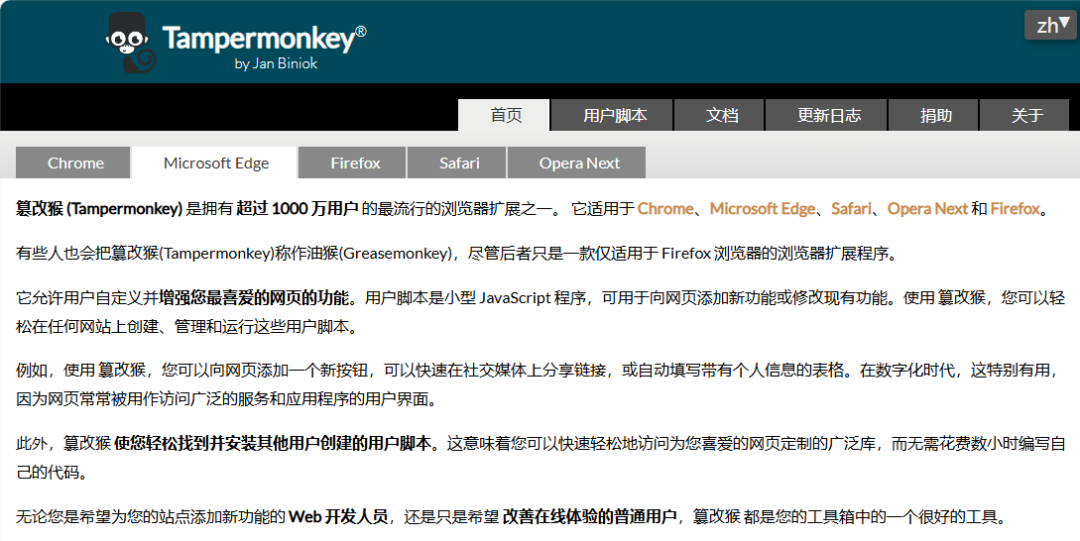Screen dimensions: 1080x541
Task: Open the 关于 navigation tab
Action: [x=1025, y=115]
